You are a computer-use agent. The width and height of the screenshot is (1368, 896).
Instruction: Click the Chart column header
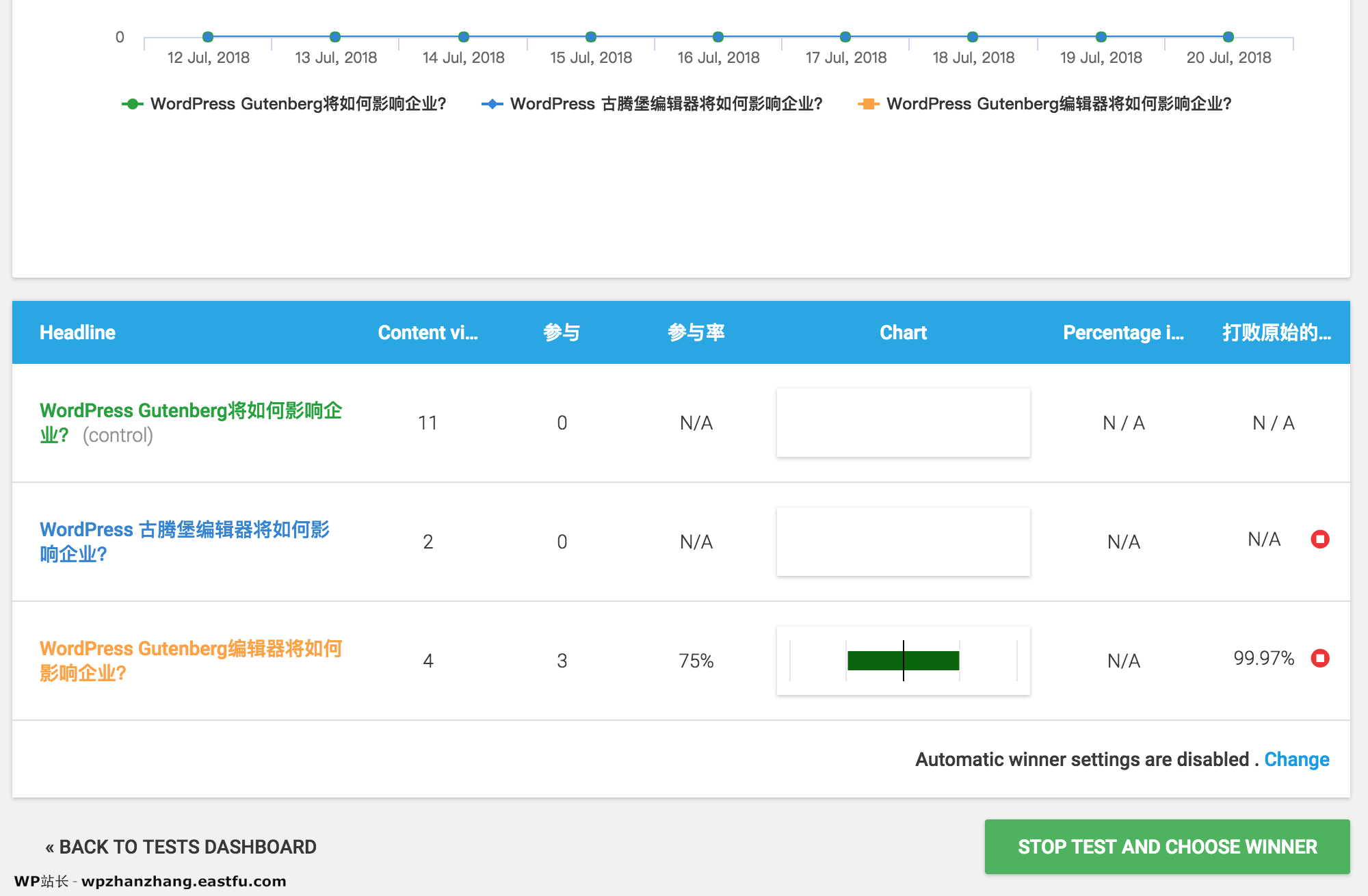point(903,332)
